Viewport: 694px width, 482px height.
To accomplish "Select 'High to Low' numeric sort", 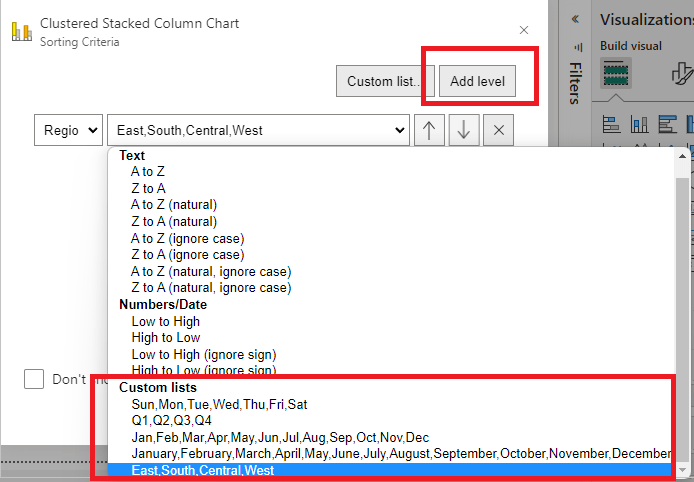I will (166, 338).
